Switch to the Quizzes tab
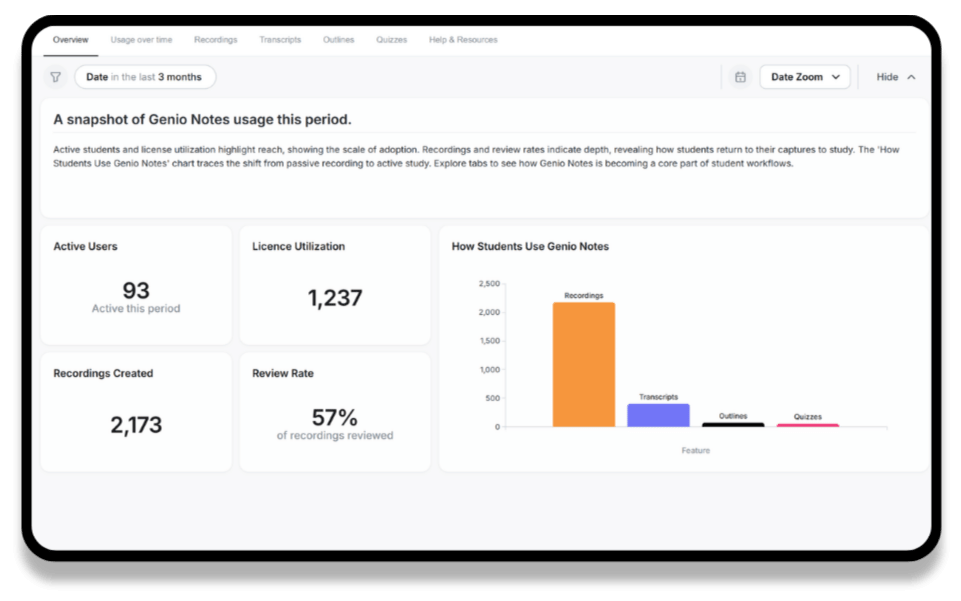The width and height of the screenshot is (961, 601). tap(392, 40)
